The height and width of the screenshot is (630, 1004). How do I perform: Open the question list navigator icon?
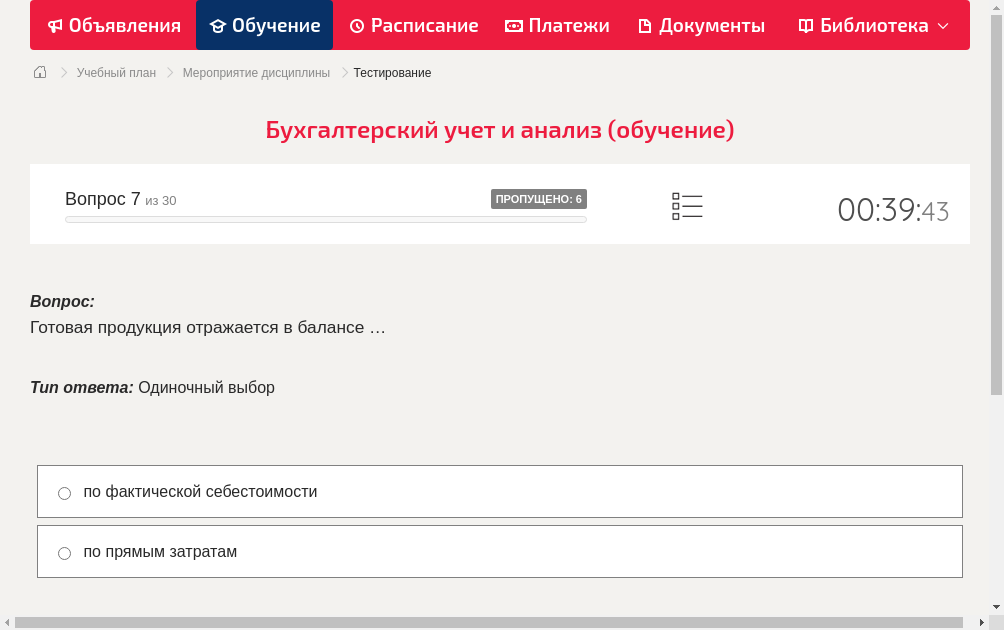pyautogui.click(x=687, y=206)
